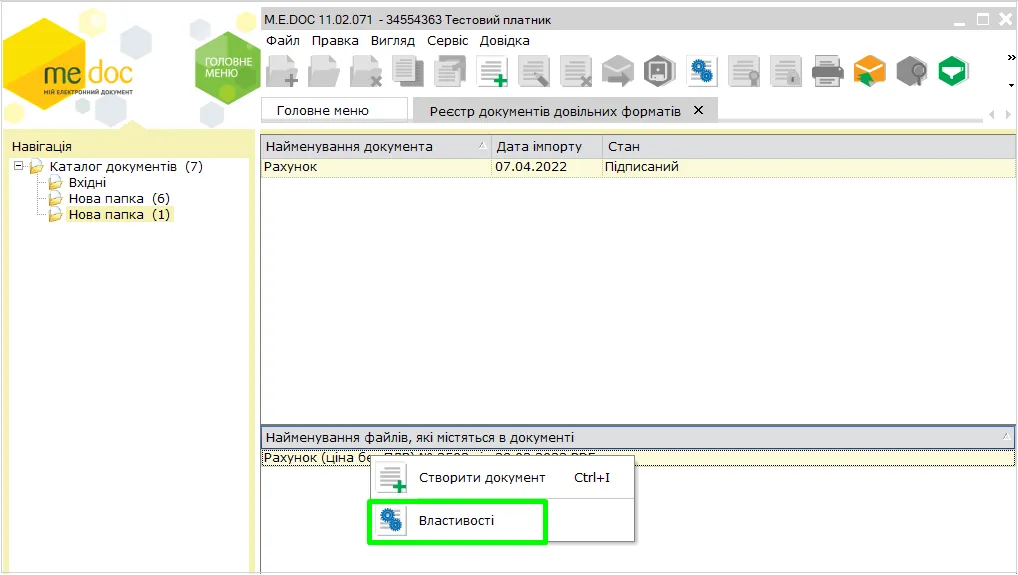
Task: Click gears icon beside Властивості in context menu
Action: [x=391, y=520]
